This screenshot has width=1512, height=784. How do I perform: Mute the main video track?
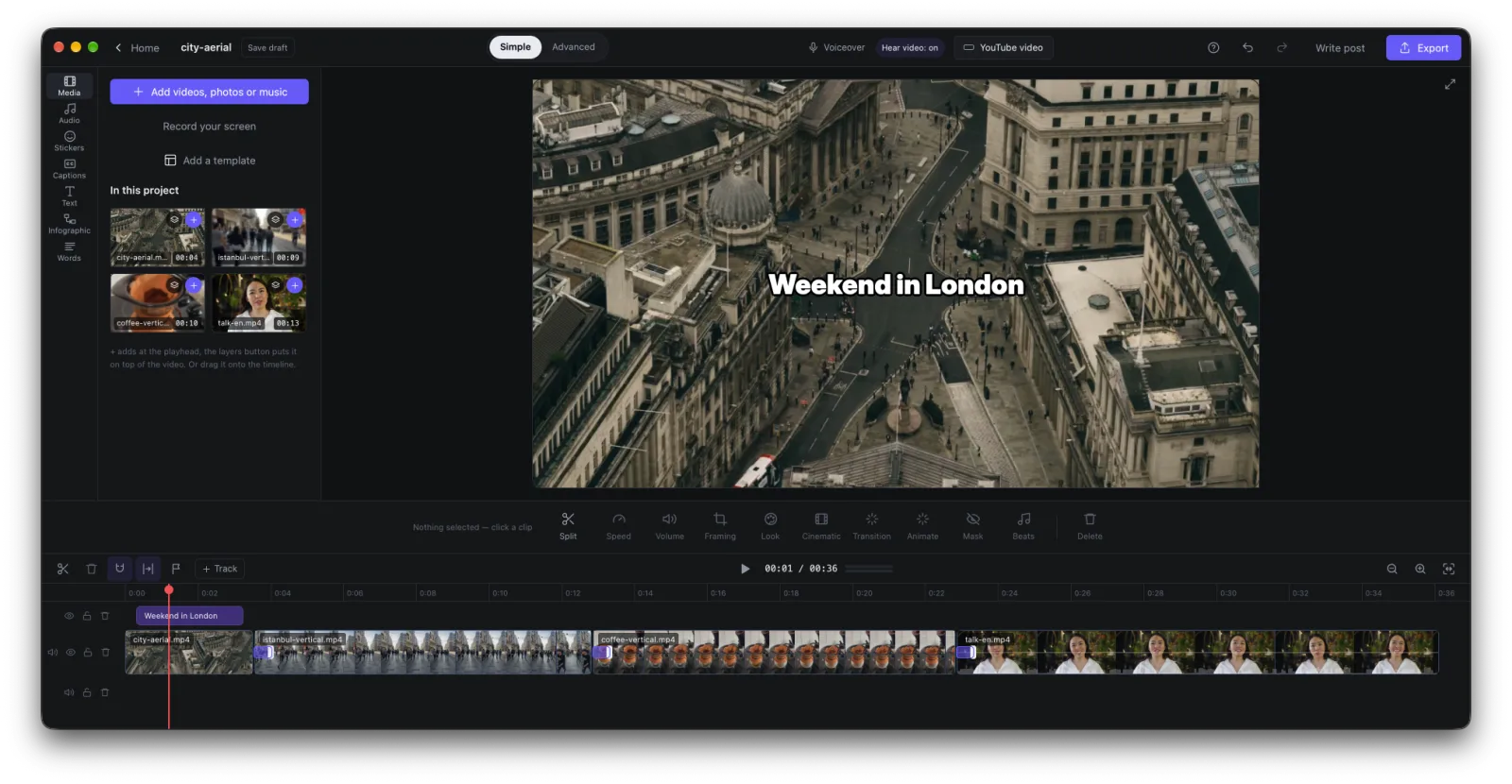pos(53,653)
